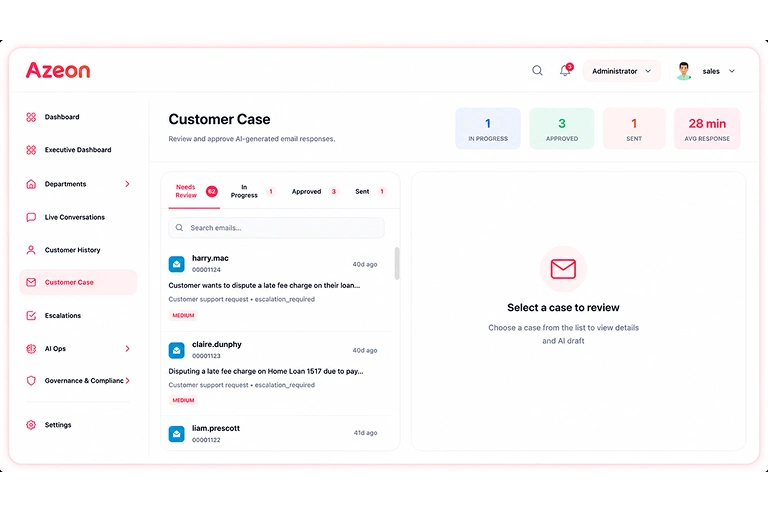The height and width of the screenshot is (512, 768).
Task: Open Customer History page
Action: coord(72,250)
